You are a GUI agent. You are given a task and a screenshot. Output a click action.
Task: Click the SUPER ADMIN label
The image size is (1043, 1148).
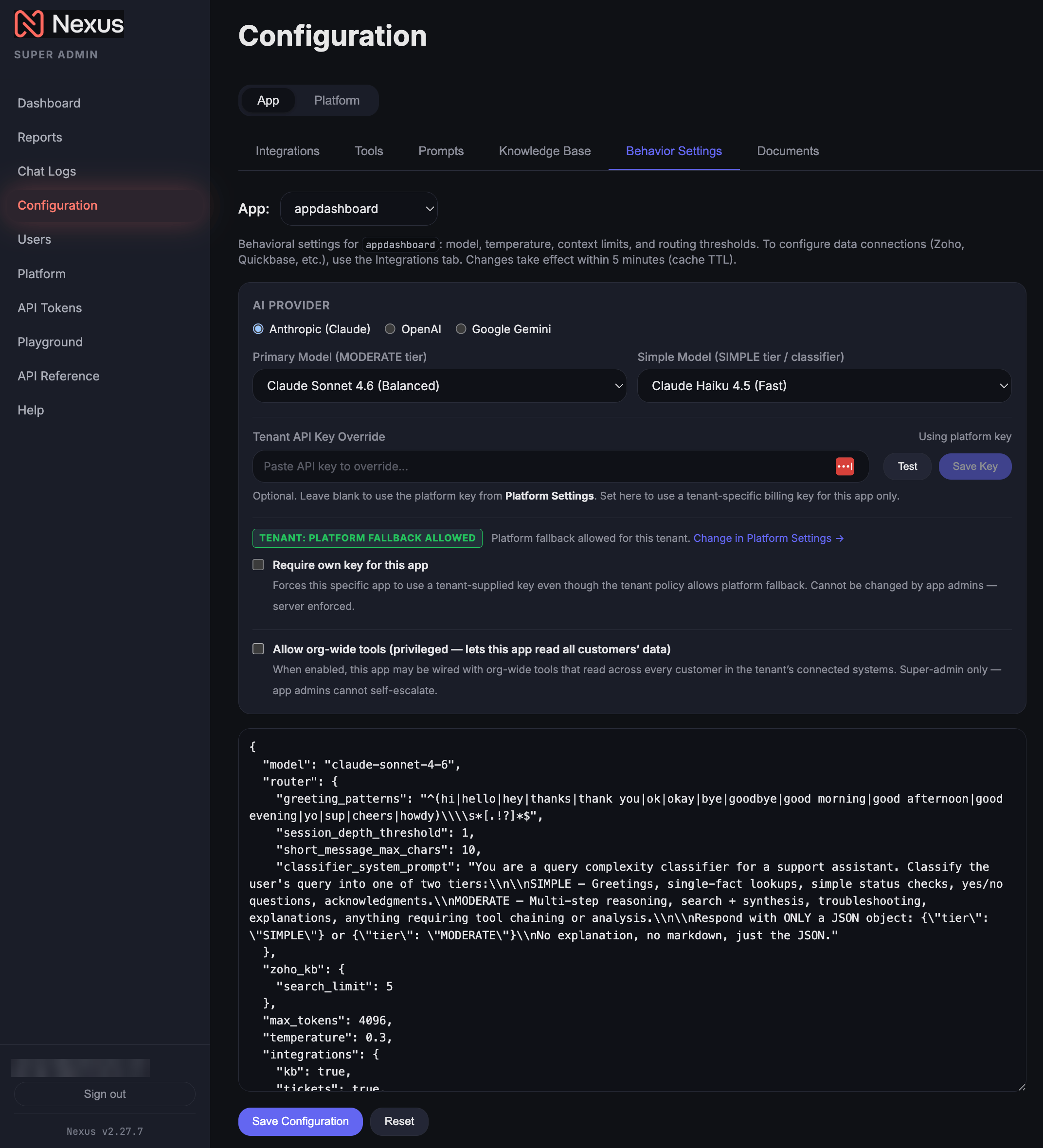56,54
